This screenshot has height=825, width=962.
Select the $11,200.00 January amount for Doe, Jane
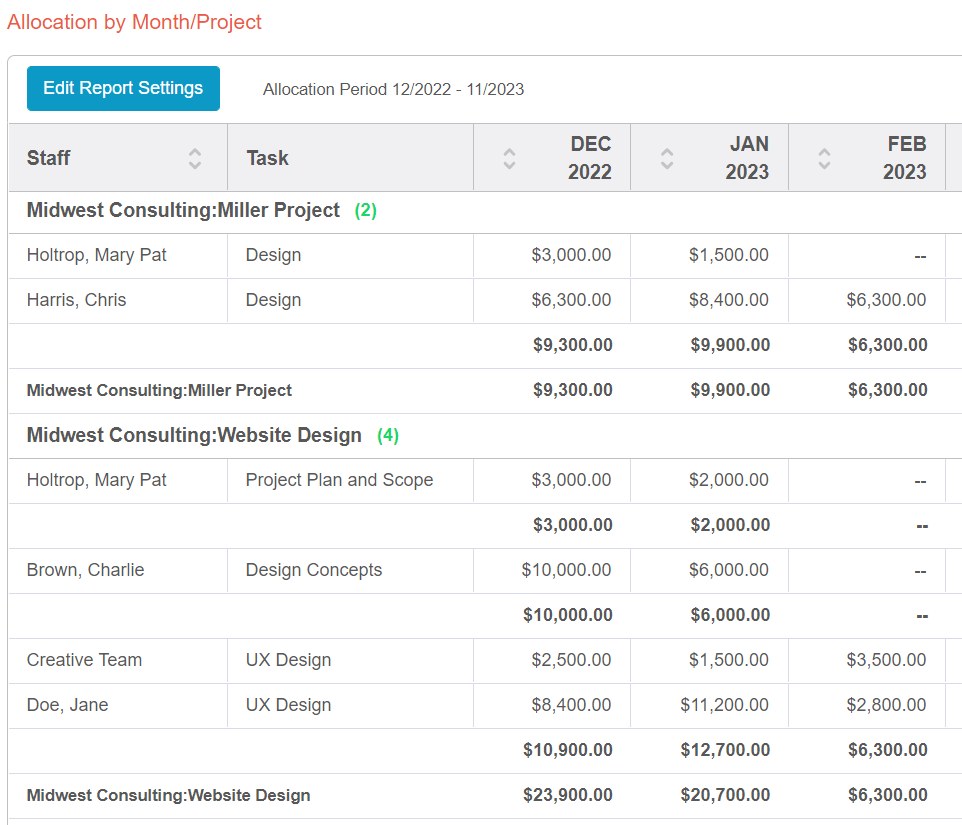tap(724, 705)
